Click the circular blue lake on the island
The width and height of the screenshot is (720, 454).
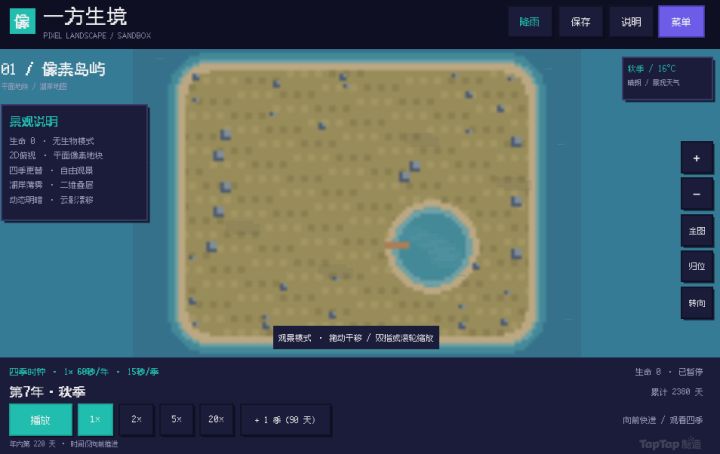[432, 246]
